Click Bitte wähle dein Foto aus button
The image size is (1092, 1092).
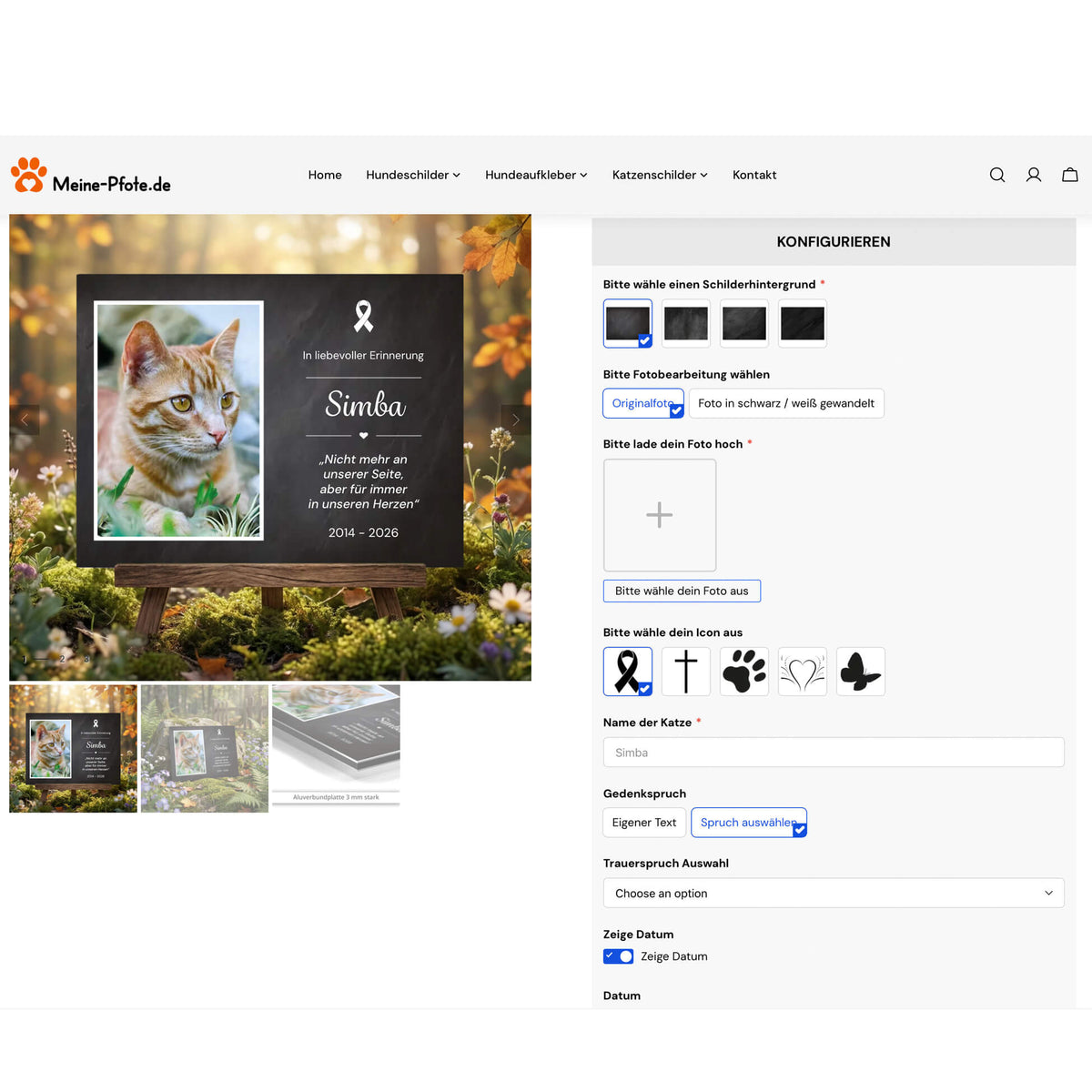[x=682, y=591]
